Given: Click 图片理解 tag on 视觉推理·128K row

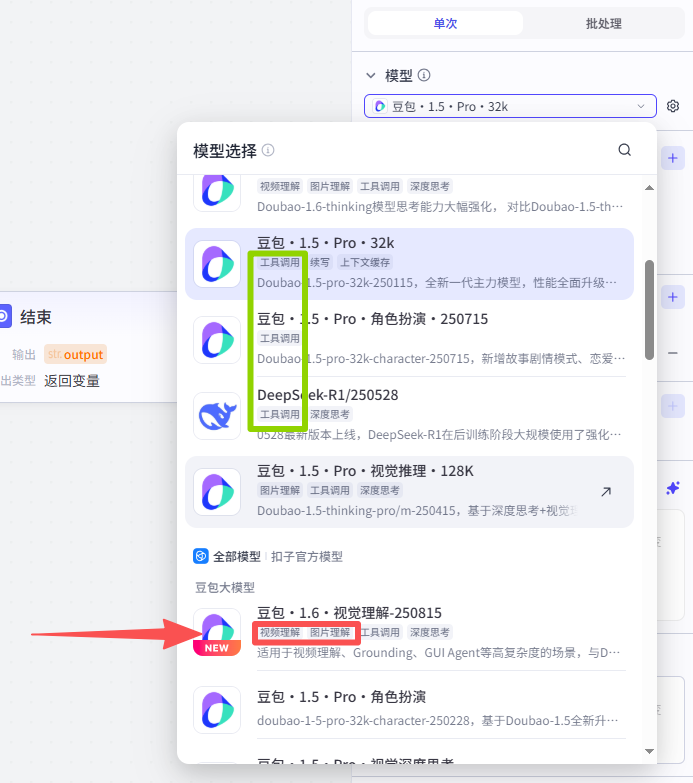Looking at the screenshot, I should coord(280,490).
